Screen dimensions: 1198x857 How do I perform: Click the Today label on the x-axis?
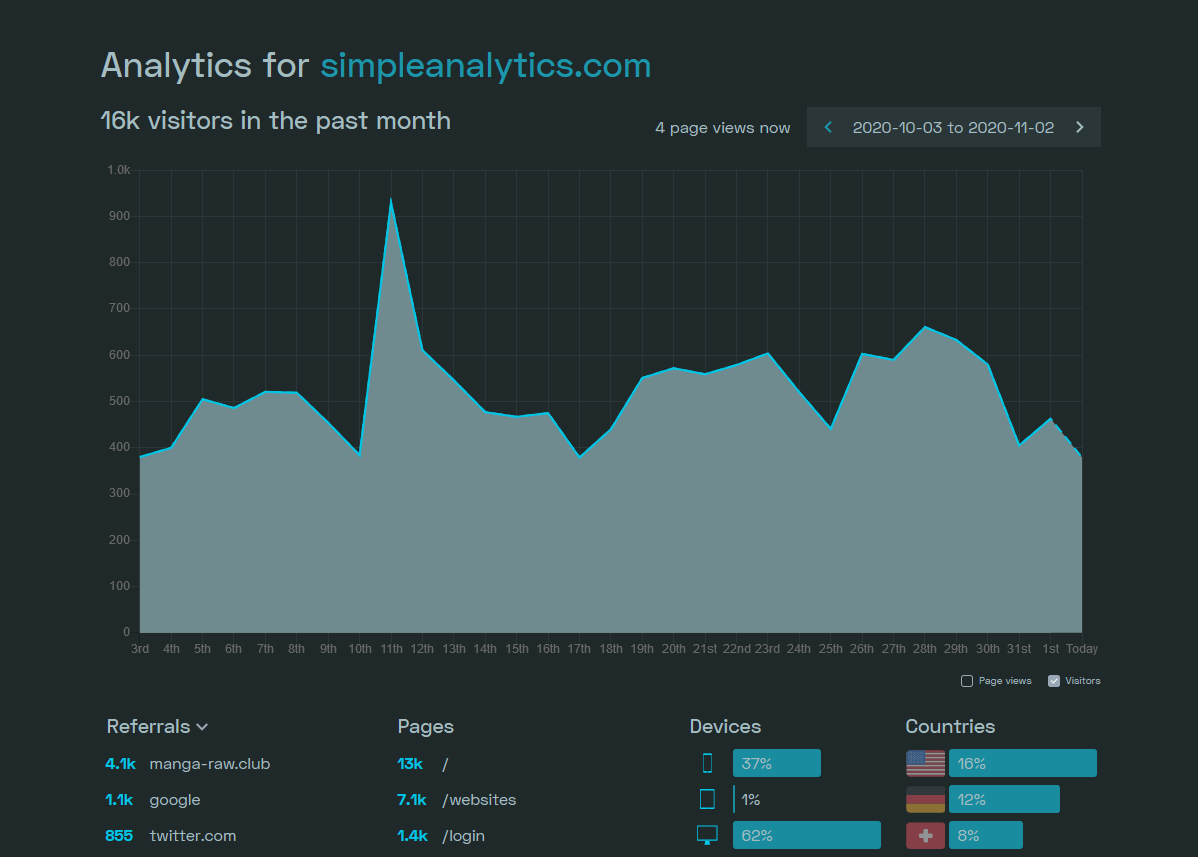pyautogui.click(x=1082, y=648)
